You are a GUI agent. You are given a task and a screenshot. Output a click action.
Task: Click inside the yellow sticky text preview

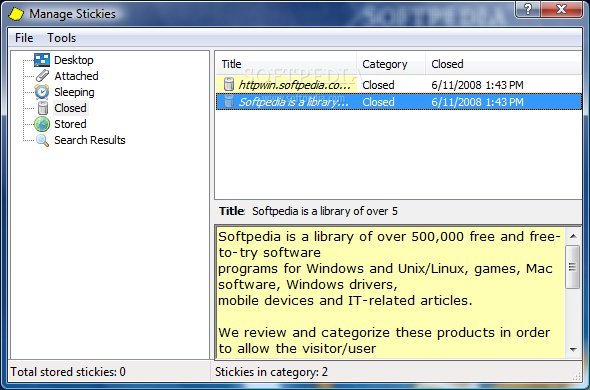tap(390, 292)
